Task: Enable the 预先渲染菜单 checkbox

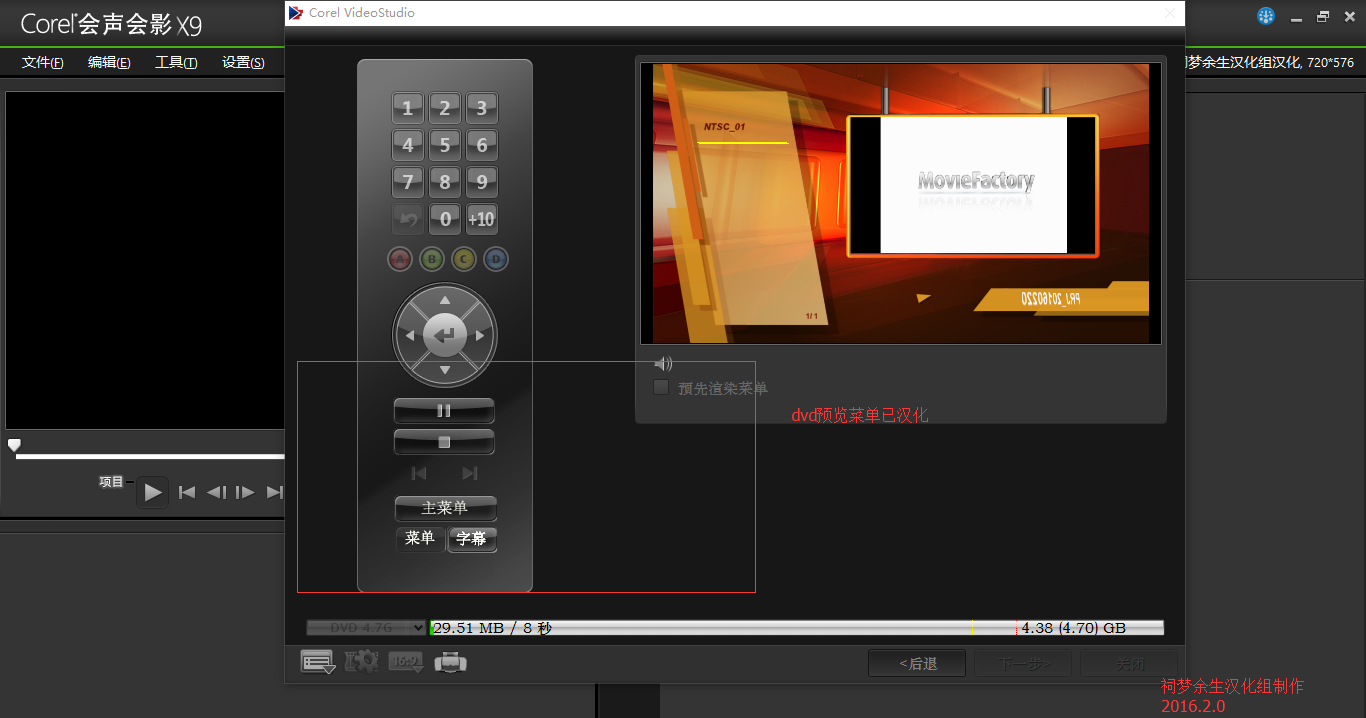Action: 661,388
